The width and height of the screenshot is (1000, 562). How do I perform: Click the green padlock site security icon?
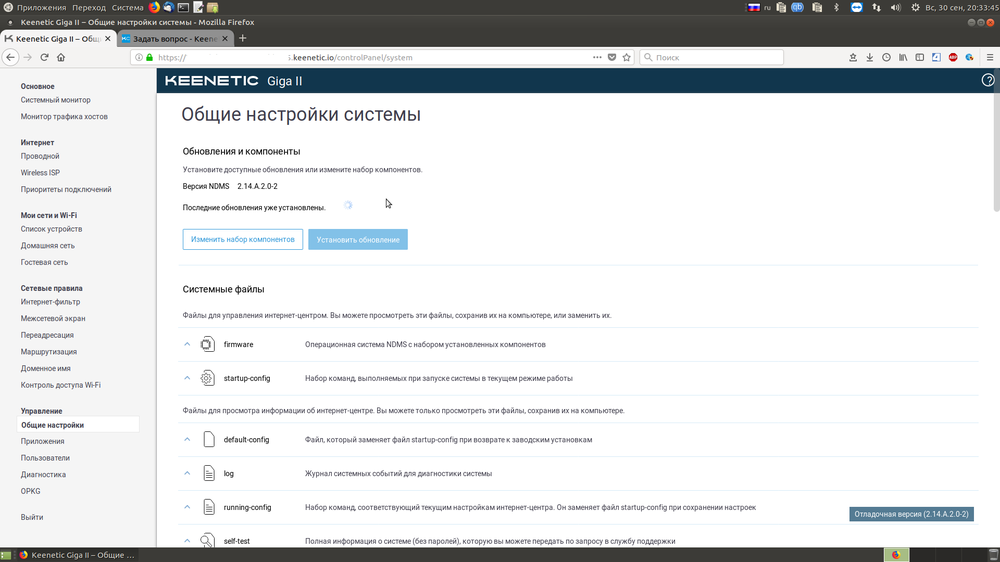150,57
